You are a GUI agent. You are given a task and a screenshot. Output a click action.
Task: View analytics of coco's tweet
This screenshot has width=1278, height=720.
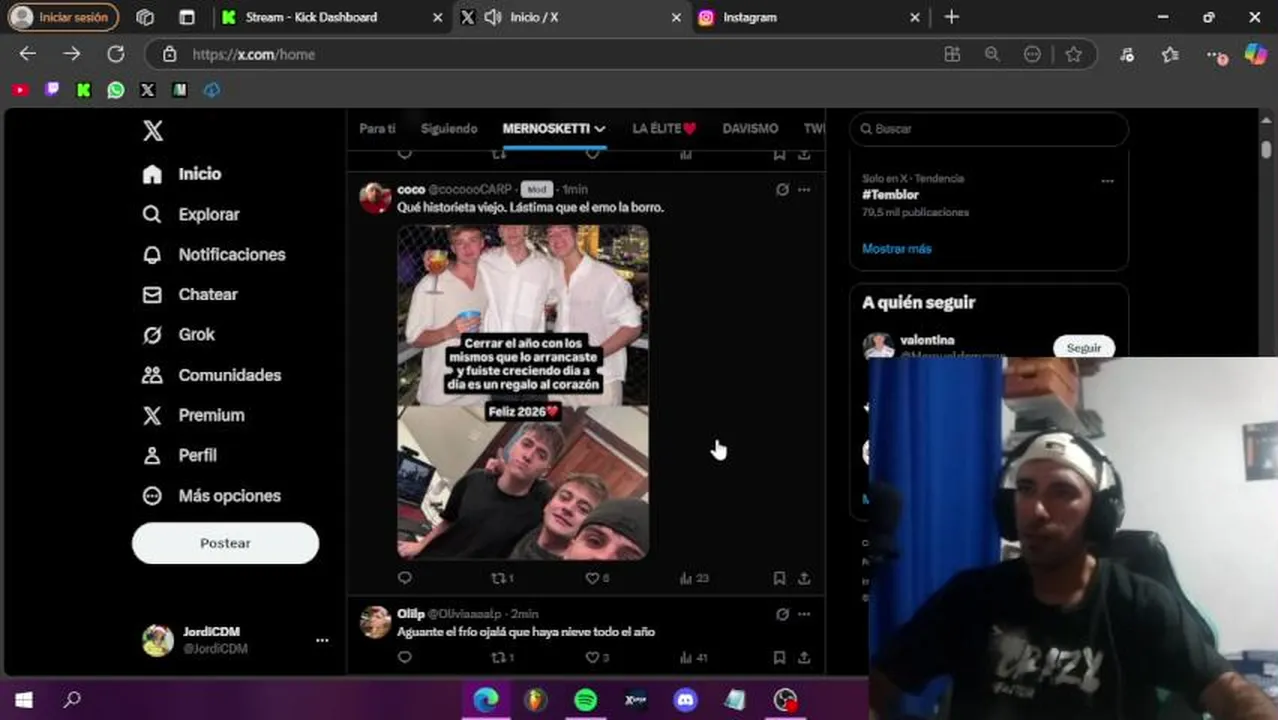click(694, 578)
